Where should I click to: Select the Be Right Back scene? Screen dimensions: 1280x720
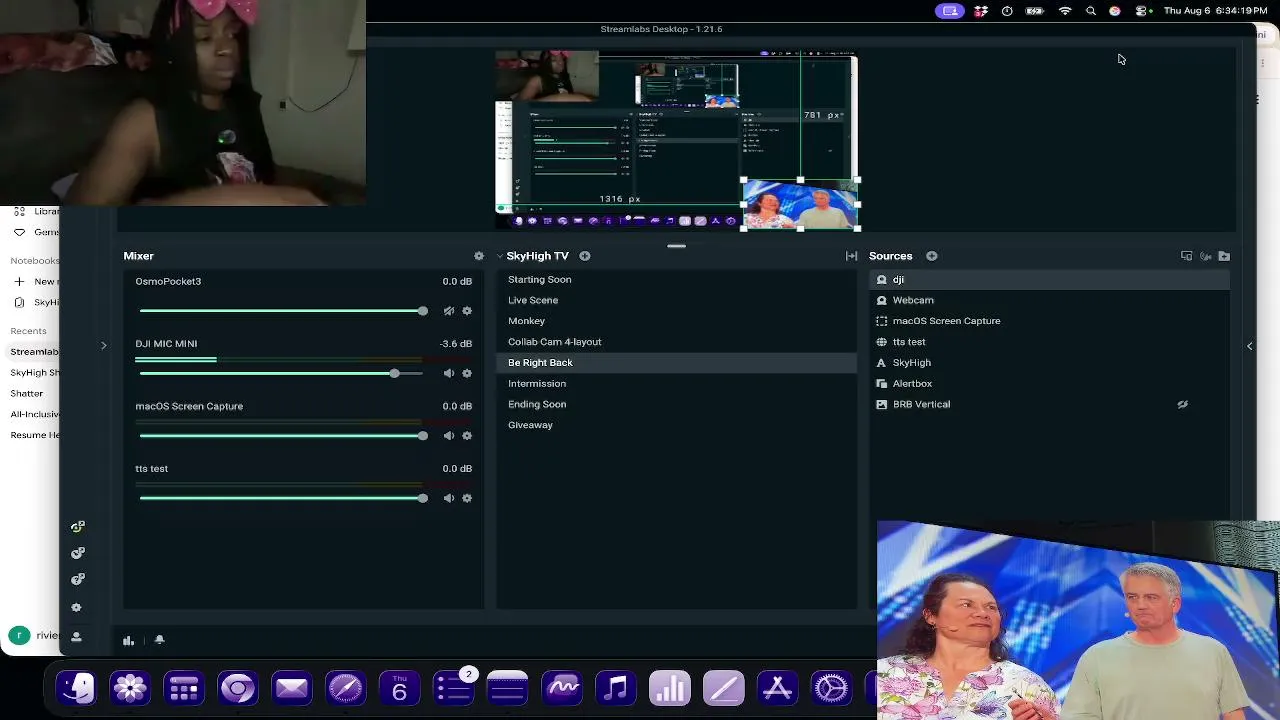pyautogui.click(x=677, y=363)
